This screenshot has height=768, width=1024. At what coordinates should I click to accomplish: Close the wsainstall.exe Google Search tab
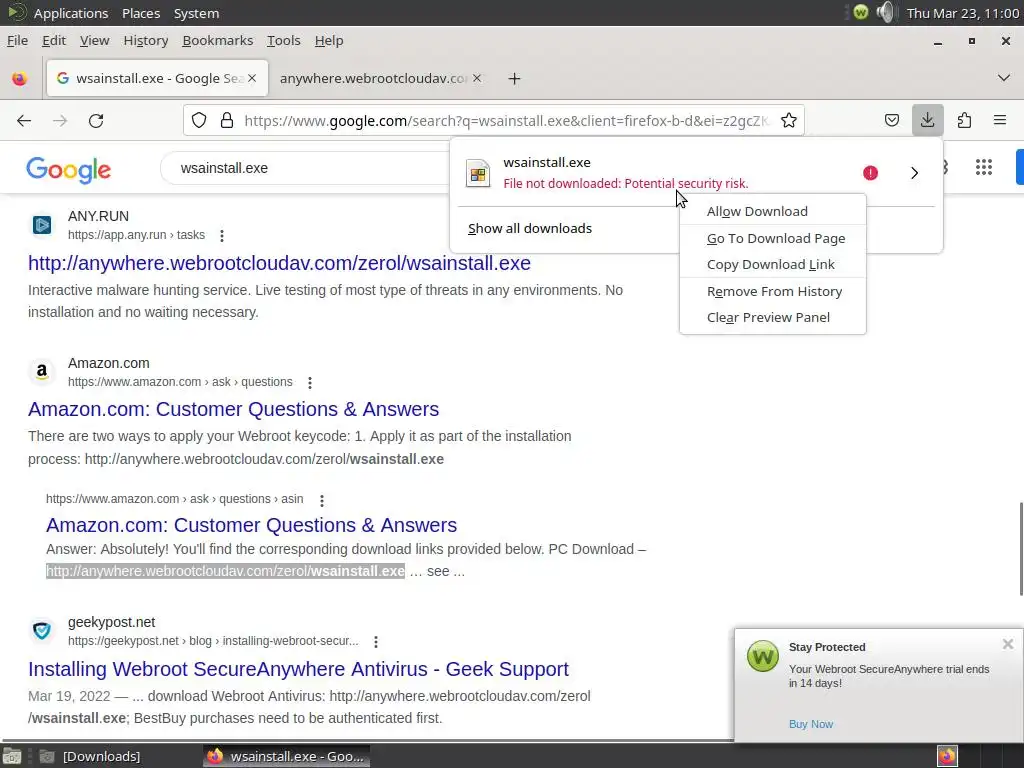(252, 78)
